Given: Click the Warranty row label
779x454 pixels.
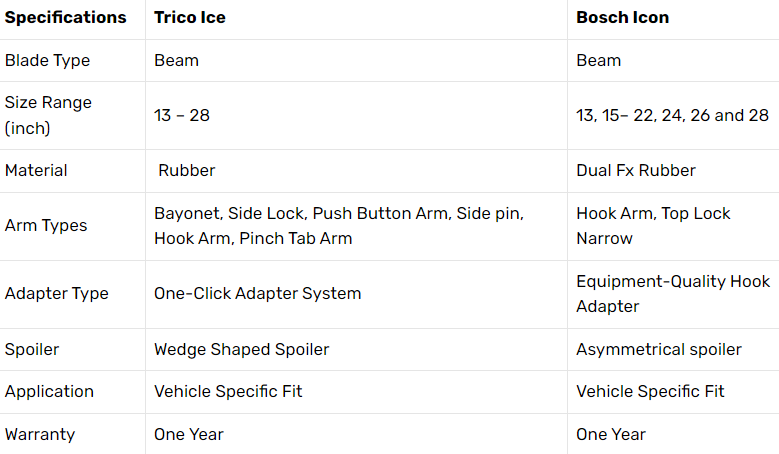Looking at the screenshot, I should click(x=40, y=435).
